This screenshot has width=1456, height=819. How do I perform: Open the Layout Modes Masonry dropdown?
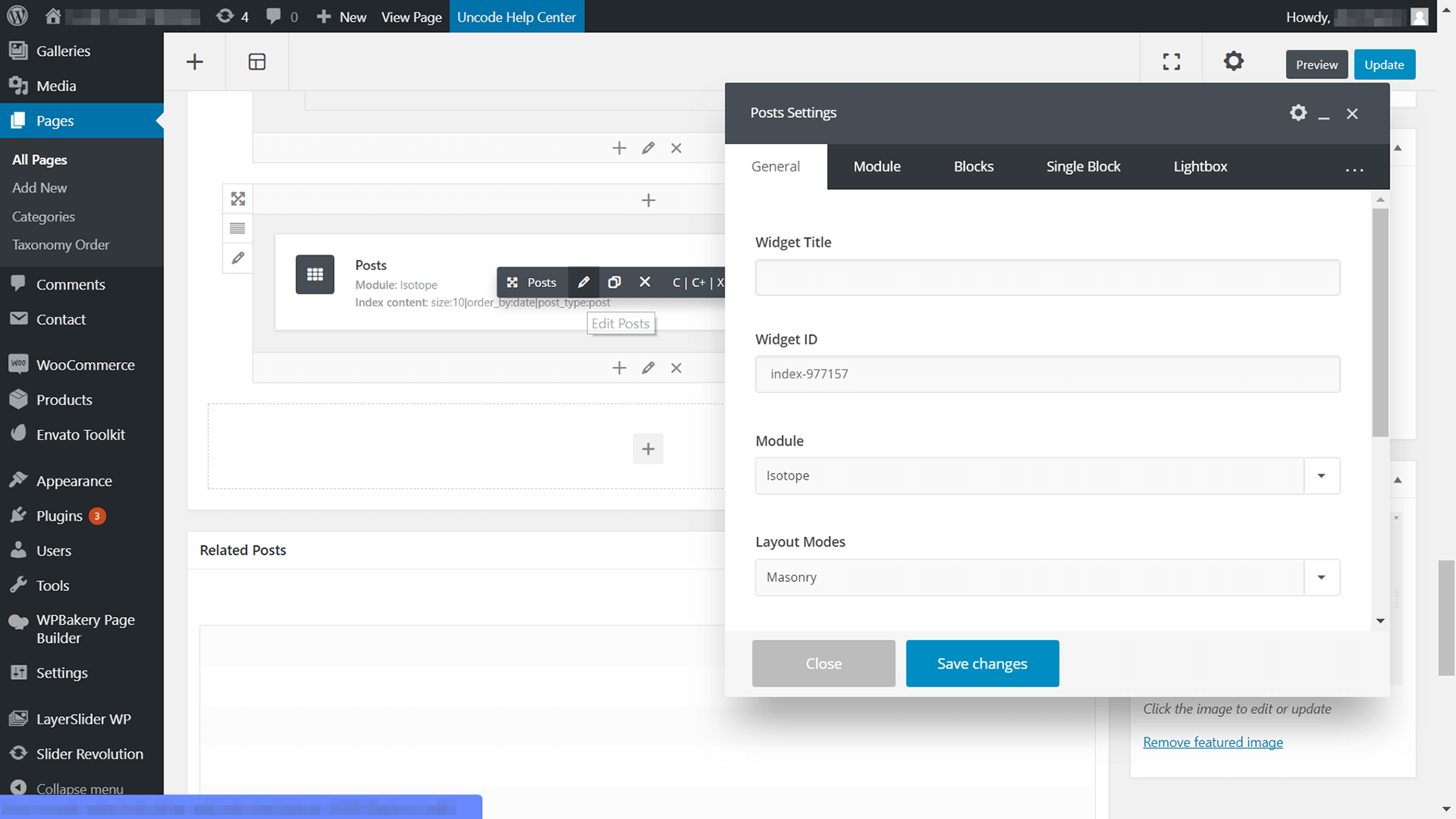coord(1048,577)
